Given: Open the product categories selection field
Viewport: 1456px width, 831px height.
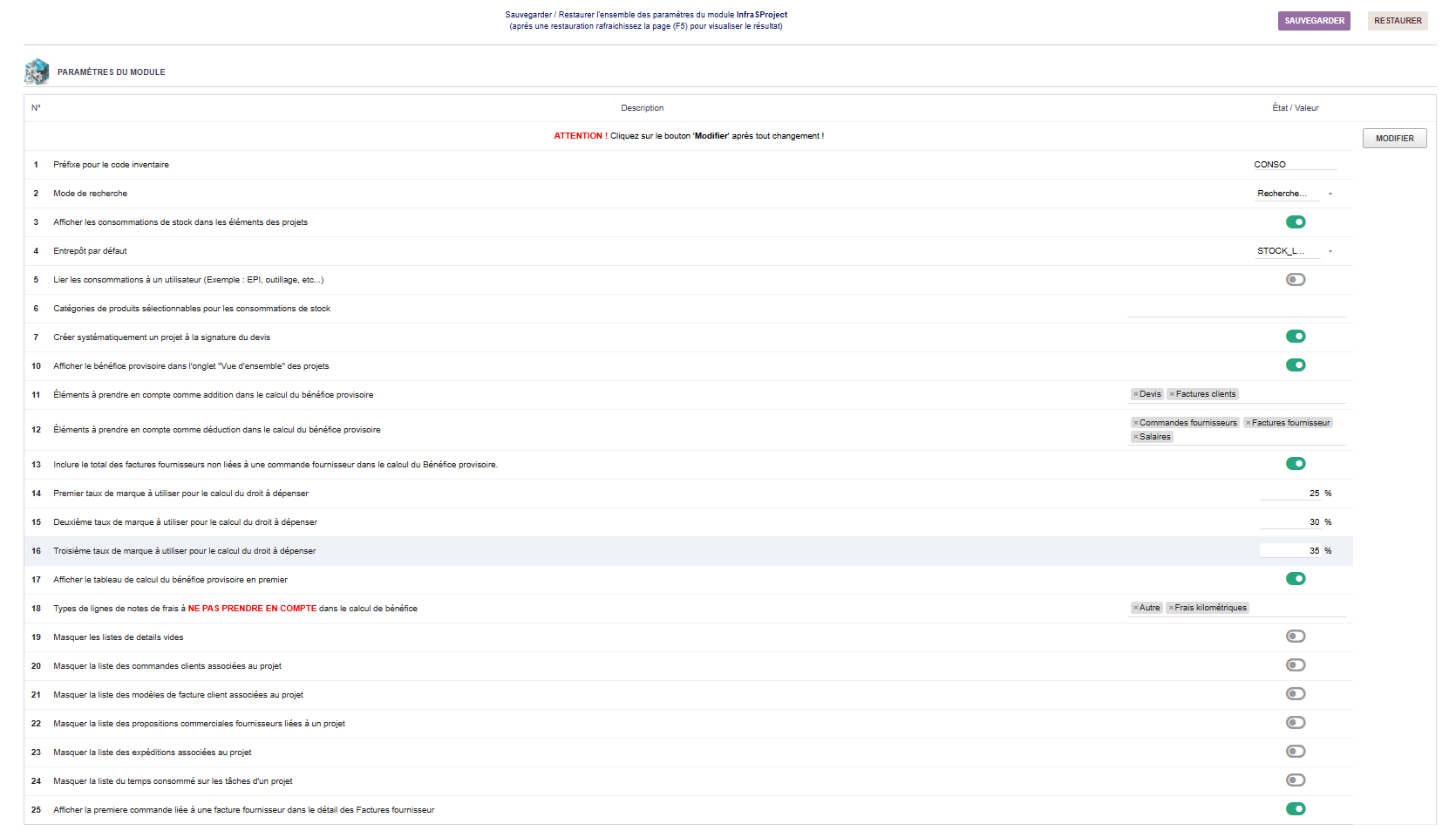Looking at the screenshot, I should point(1235,309).
